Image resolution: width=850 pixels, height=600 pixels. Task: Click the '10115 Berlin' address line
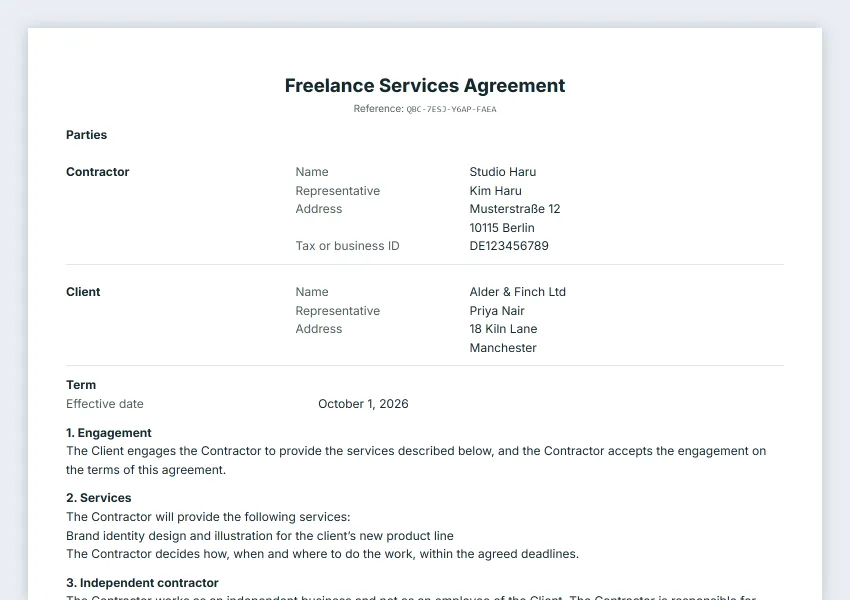(x=502, y=228)
